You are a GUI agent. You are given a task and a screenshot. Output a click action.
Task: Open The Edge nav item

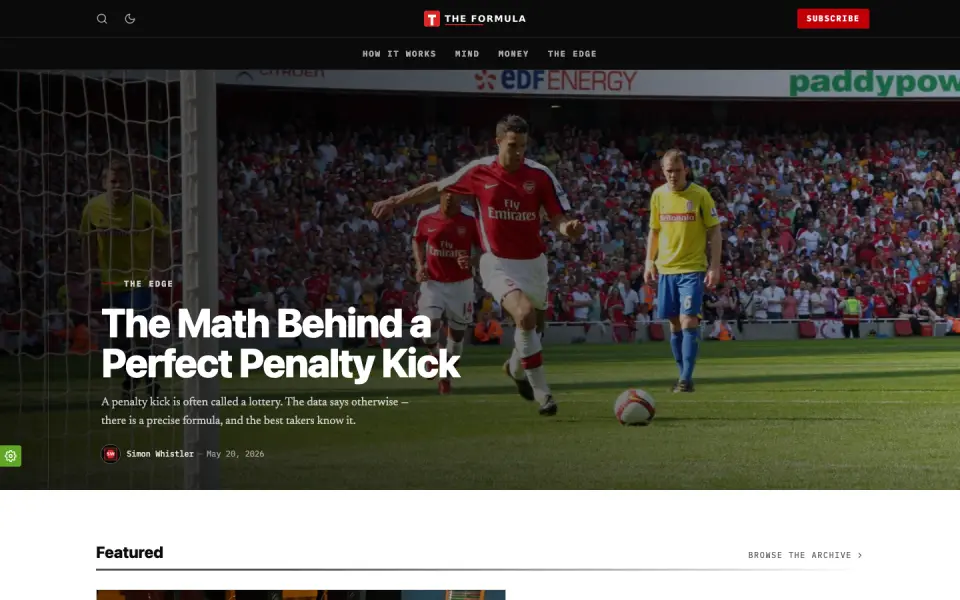(572, 54)
